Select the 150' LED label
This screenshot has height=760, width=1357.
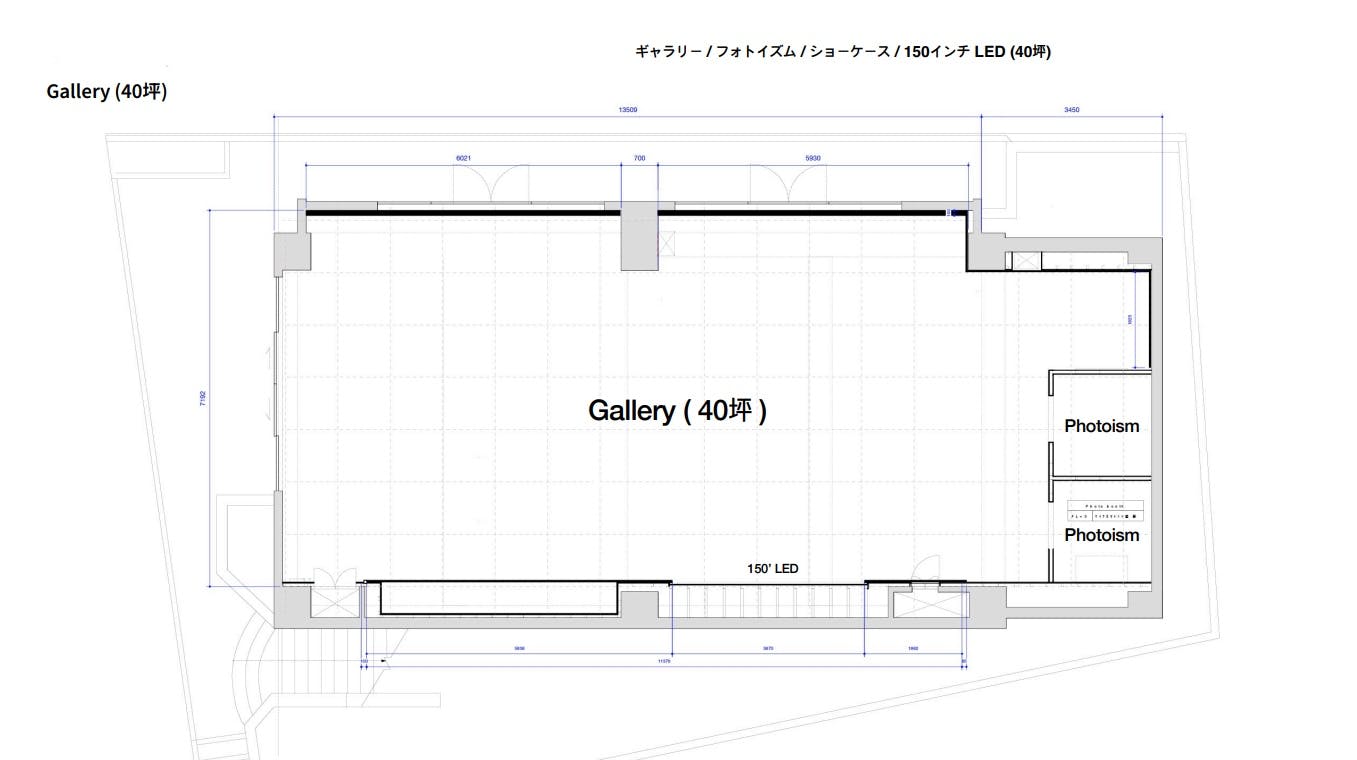click(772, 569)
